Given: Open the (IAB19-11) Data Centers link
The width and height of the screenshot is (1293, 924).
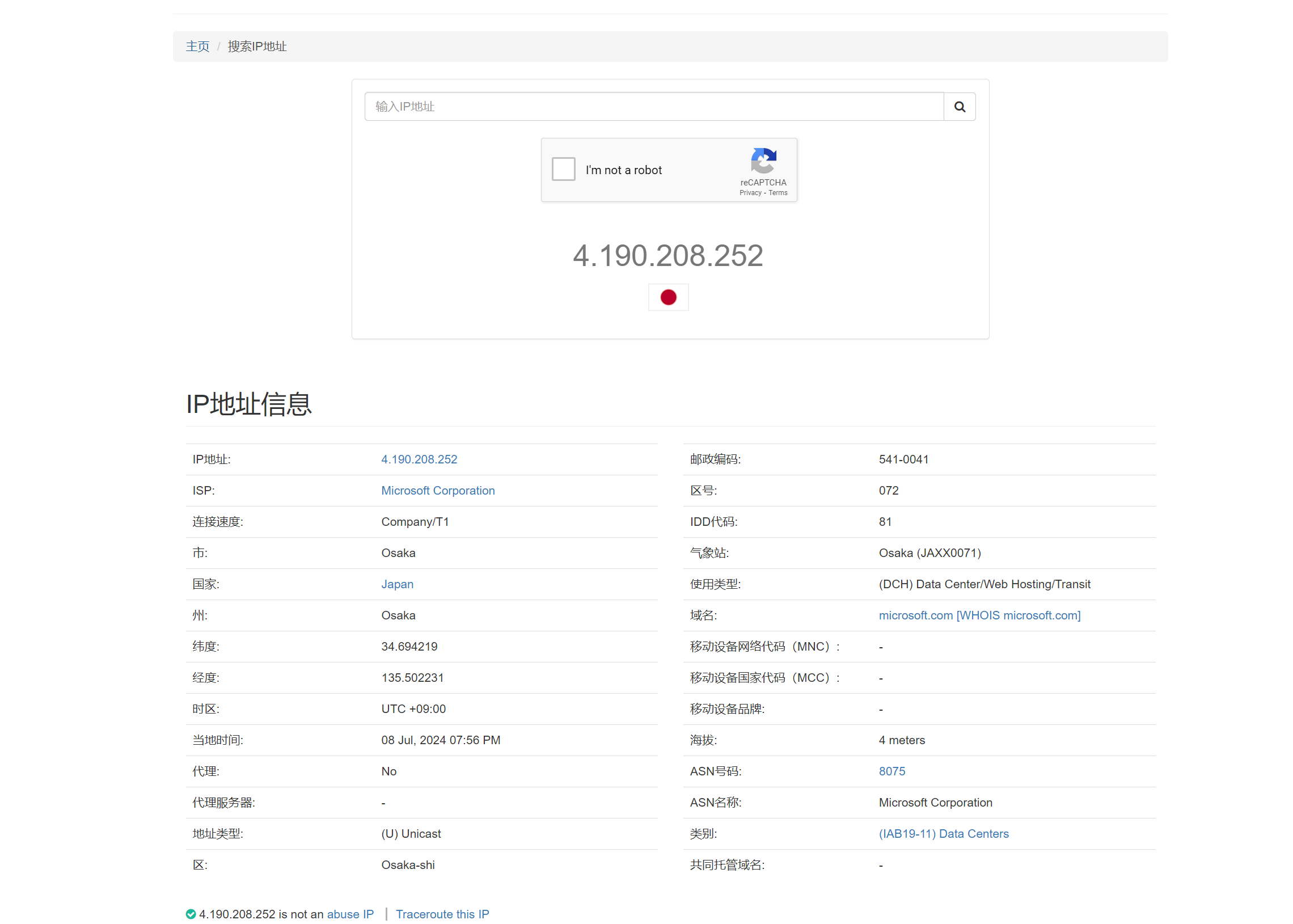Looking at the screenshot, I should (x=943, y=834).
